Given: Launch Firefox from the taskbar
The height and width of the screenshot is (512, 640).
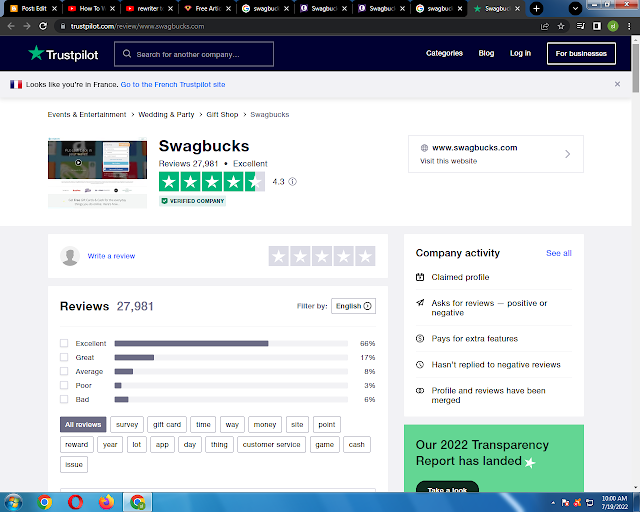Looking at the screenshot, I should [107, 502].
